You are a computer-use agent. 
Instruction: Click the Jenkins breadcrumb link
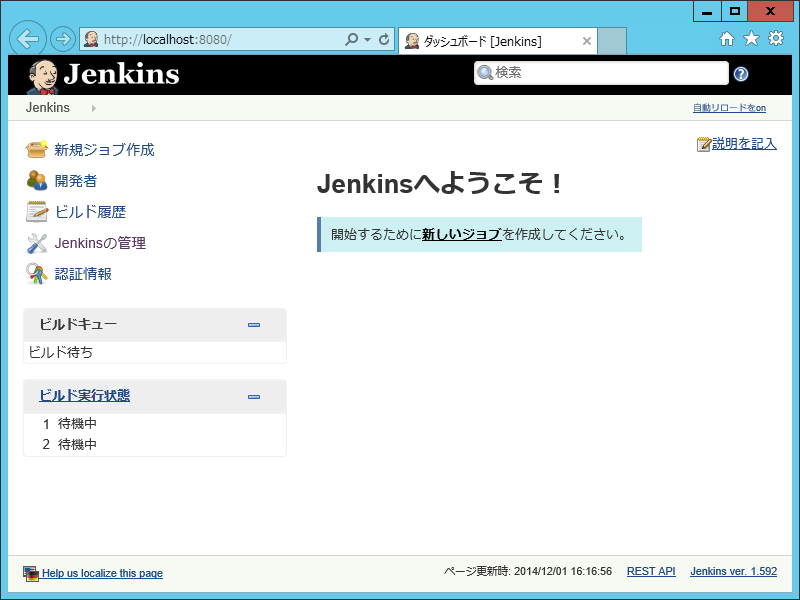[x=47, y=108]
